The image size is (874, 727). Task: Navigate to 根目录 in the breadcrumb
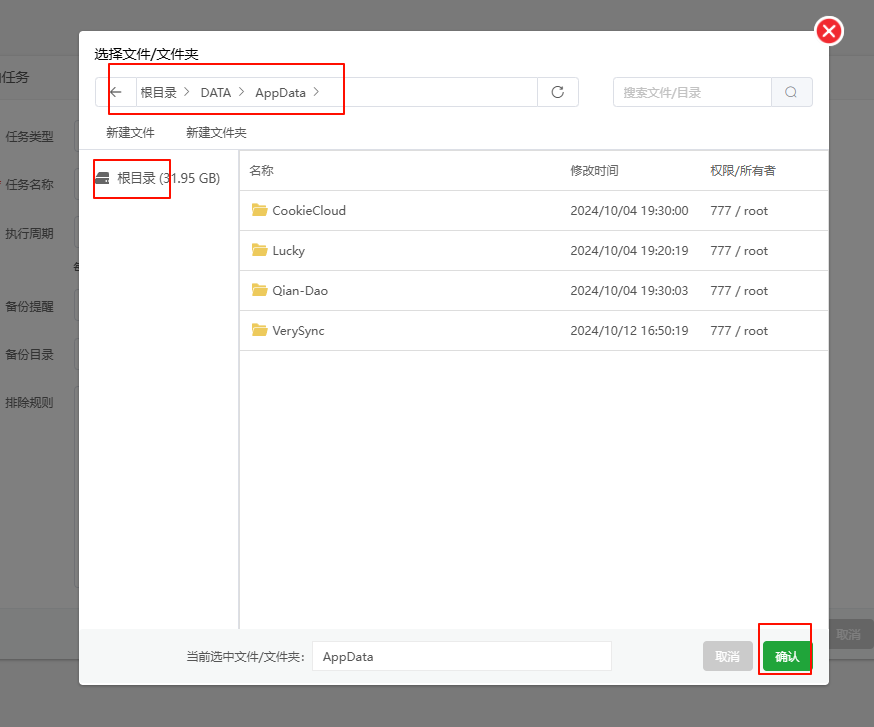click(158, 92)
